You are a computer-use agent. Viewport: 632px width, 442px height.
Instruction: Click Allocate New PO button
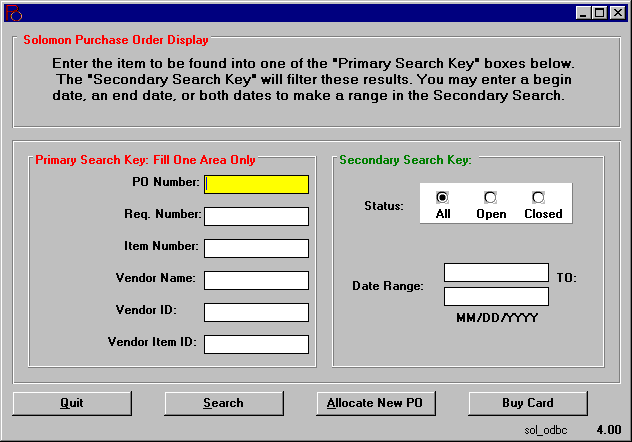click(x=375, y=403)
